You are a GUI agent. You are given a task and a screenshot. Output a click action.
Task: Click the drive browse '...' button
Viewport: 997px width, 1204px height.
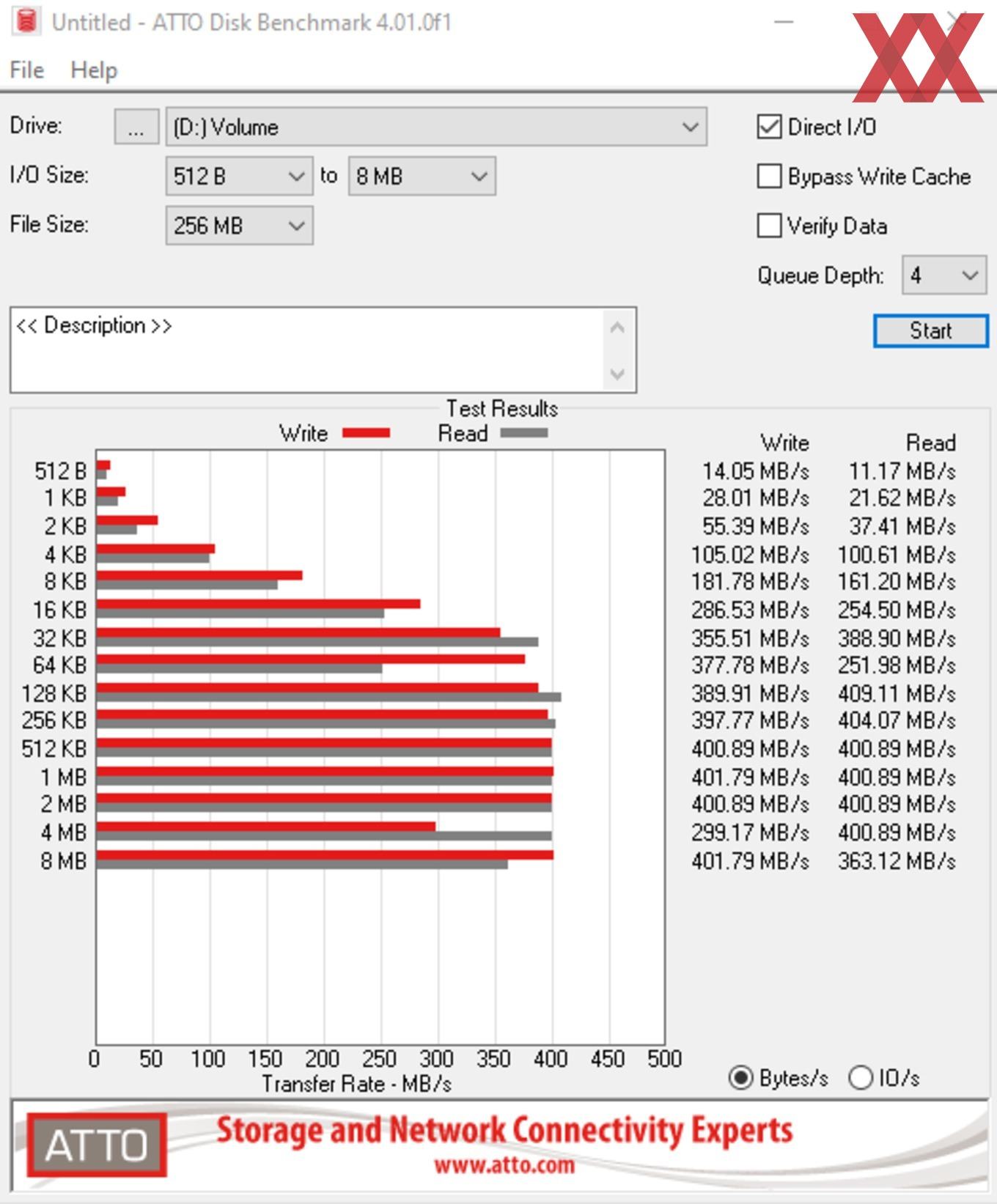click(x=136, y=127)
